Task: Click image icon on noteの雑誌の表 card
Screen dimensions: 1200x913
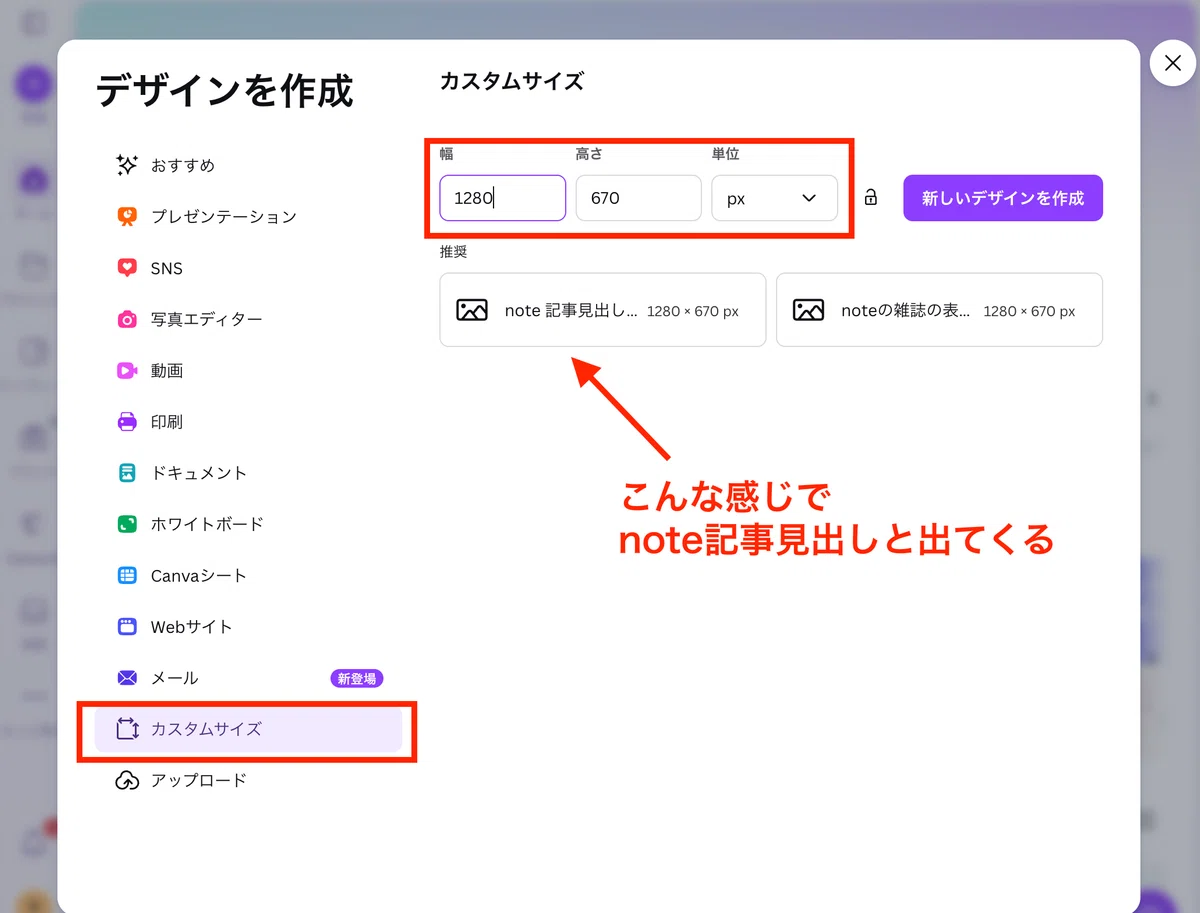Action: pyautogui.click(x=808, y=310)
